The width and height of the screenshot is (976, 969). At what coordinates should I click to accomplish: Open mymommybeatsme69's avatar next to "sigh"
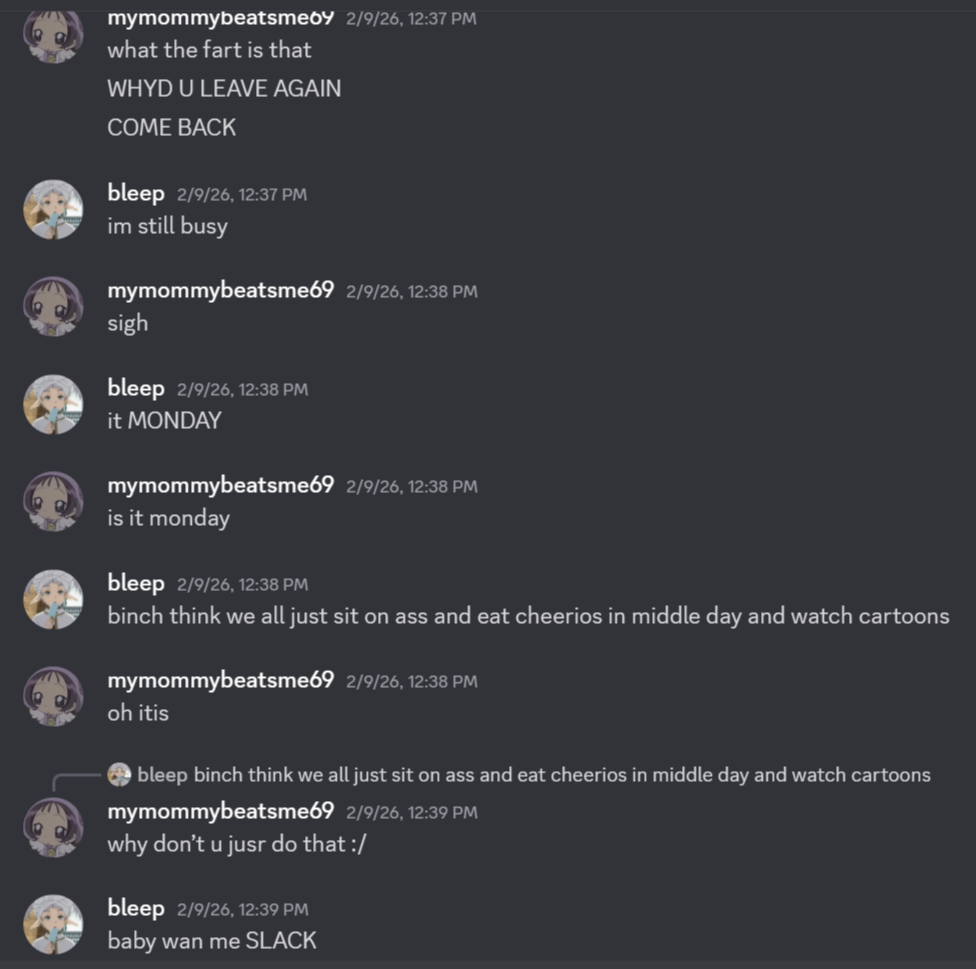pos(53,307)
